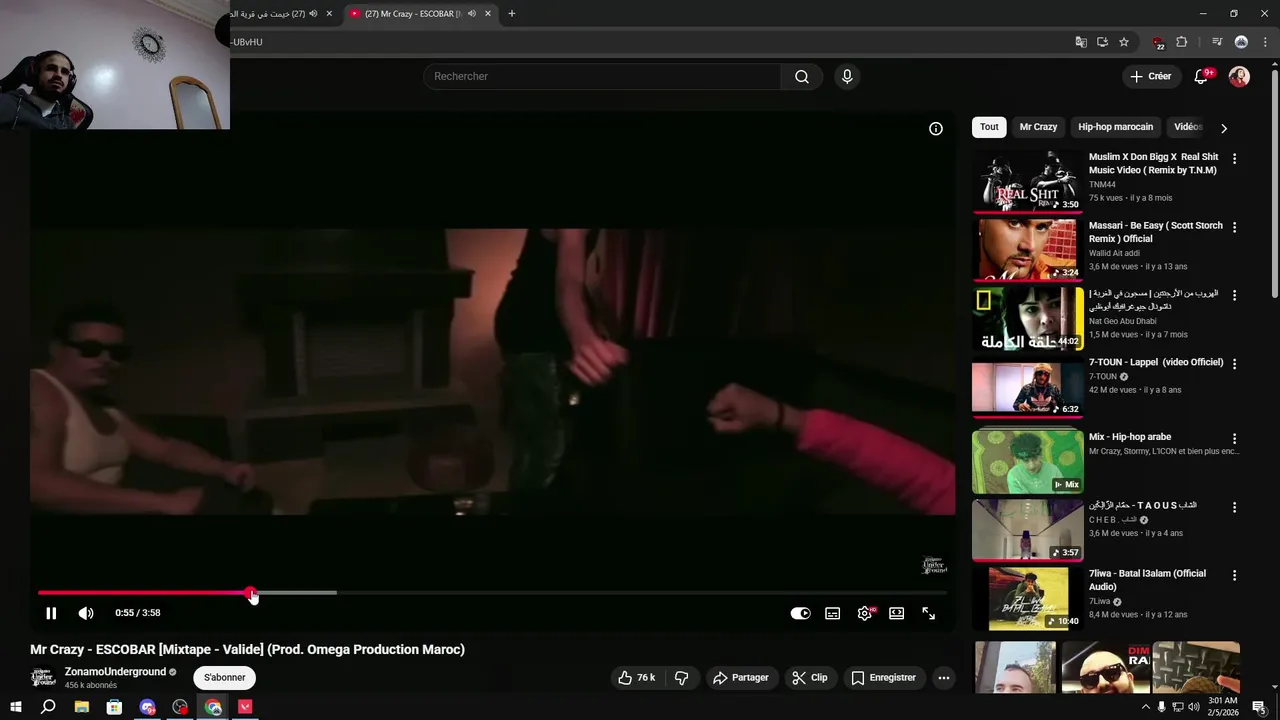Open the Chrome profile avatar
The image size is (1280, 720).
[1241, 42]
